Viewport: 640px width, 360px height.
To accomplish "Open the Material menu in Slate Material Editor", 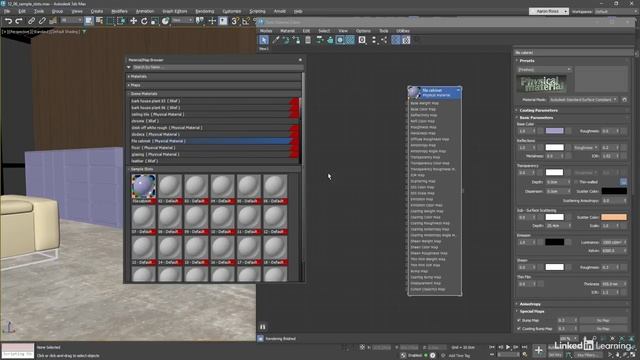I will tap(287, 31).
